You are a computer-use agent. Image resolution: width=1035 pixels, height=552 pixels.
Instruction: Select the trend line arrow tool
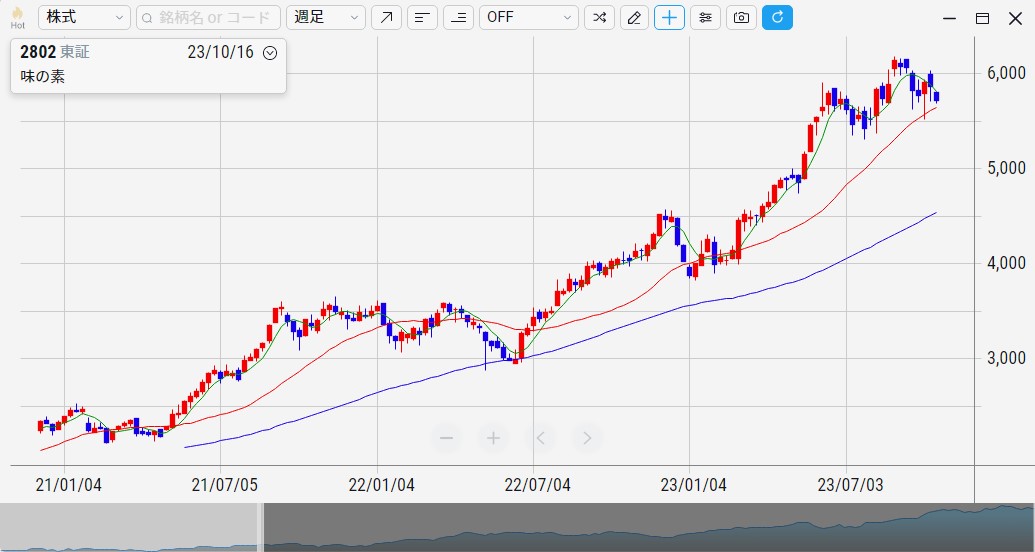click(x=386, y=18)
